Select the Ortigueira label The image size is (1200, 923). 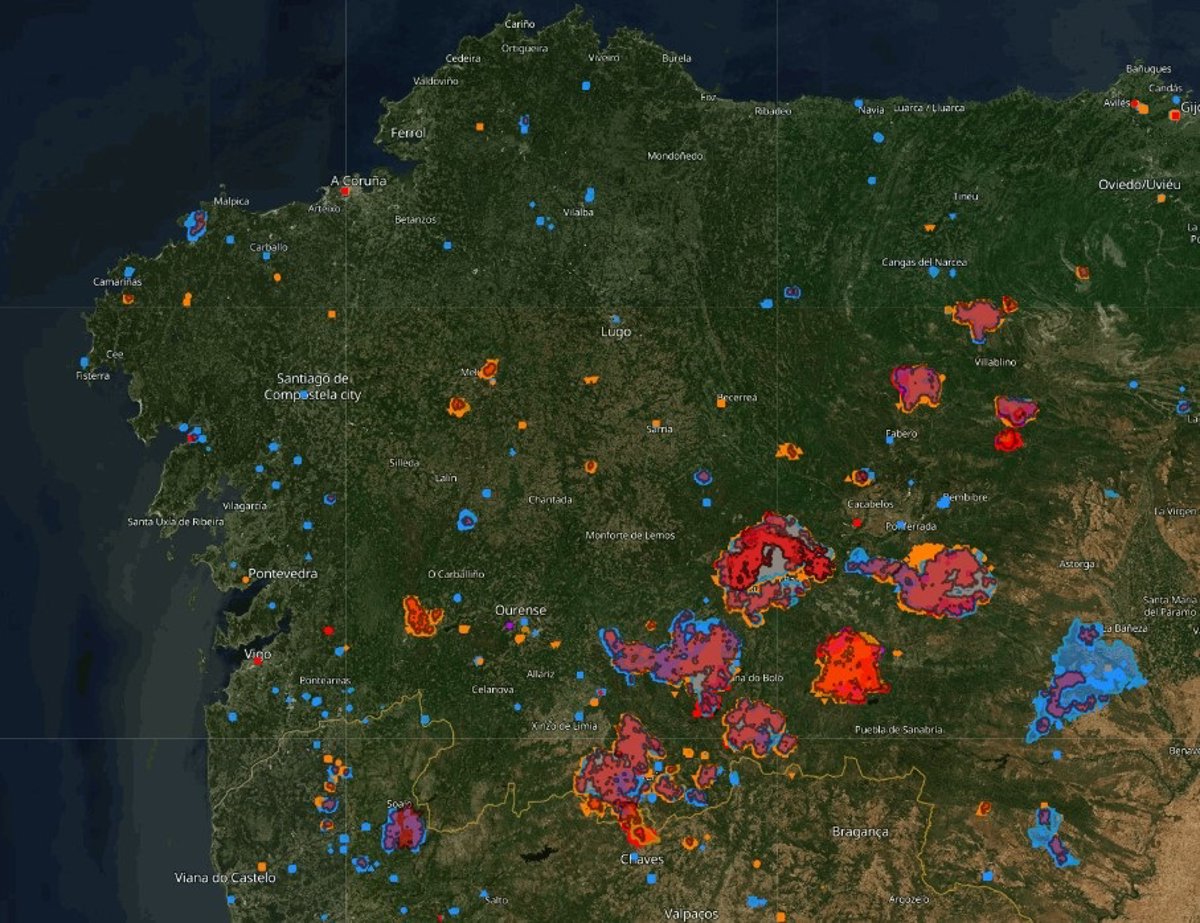[x=525, y=48]
